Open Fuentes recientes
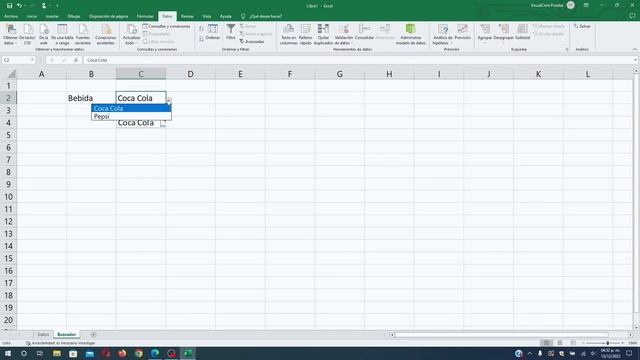Screen dimensions: 640x360 click(x=83, y=34)
